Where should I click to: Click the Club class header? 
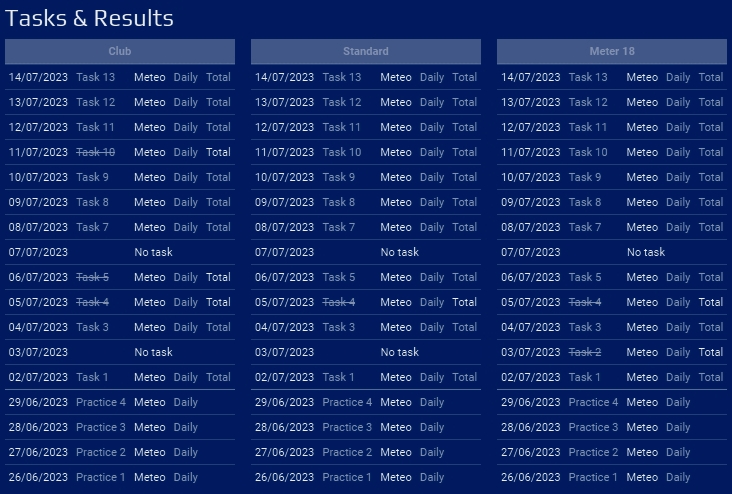(120, 51)
